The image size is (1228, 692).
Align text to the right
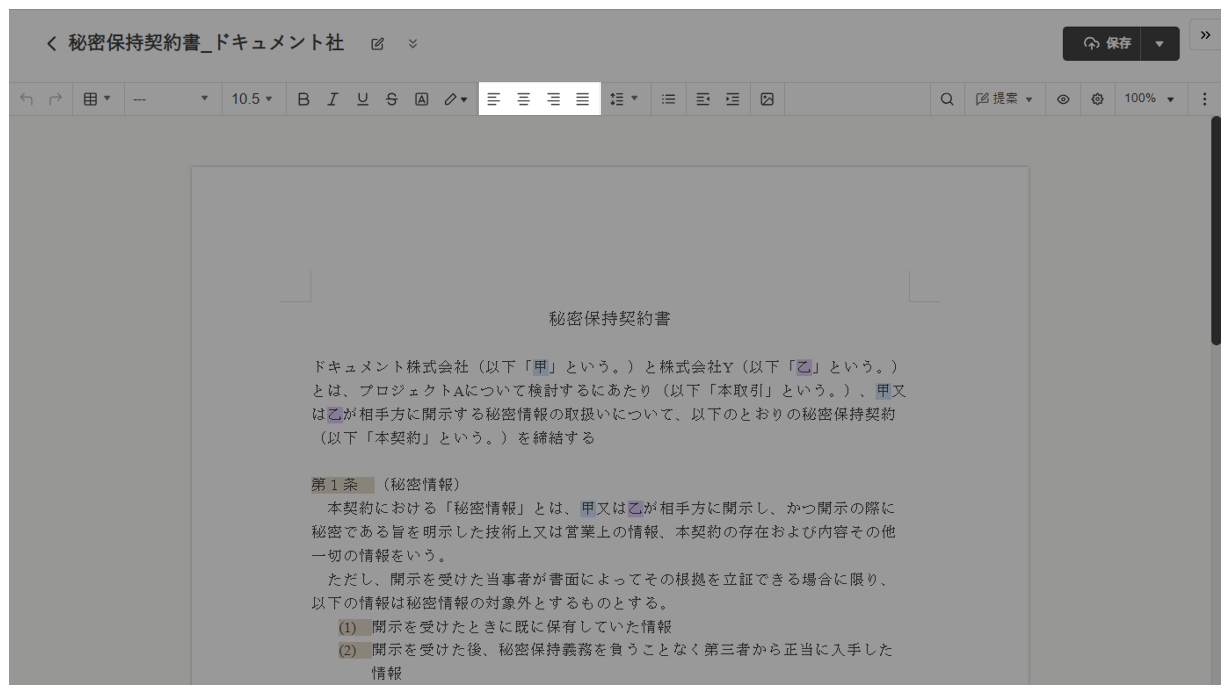point(553,99)
